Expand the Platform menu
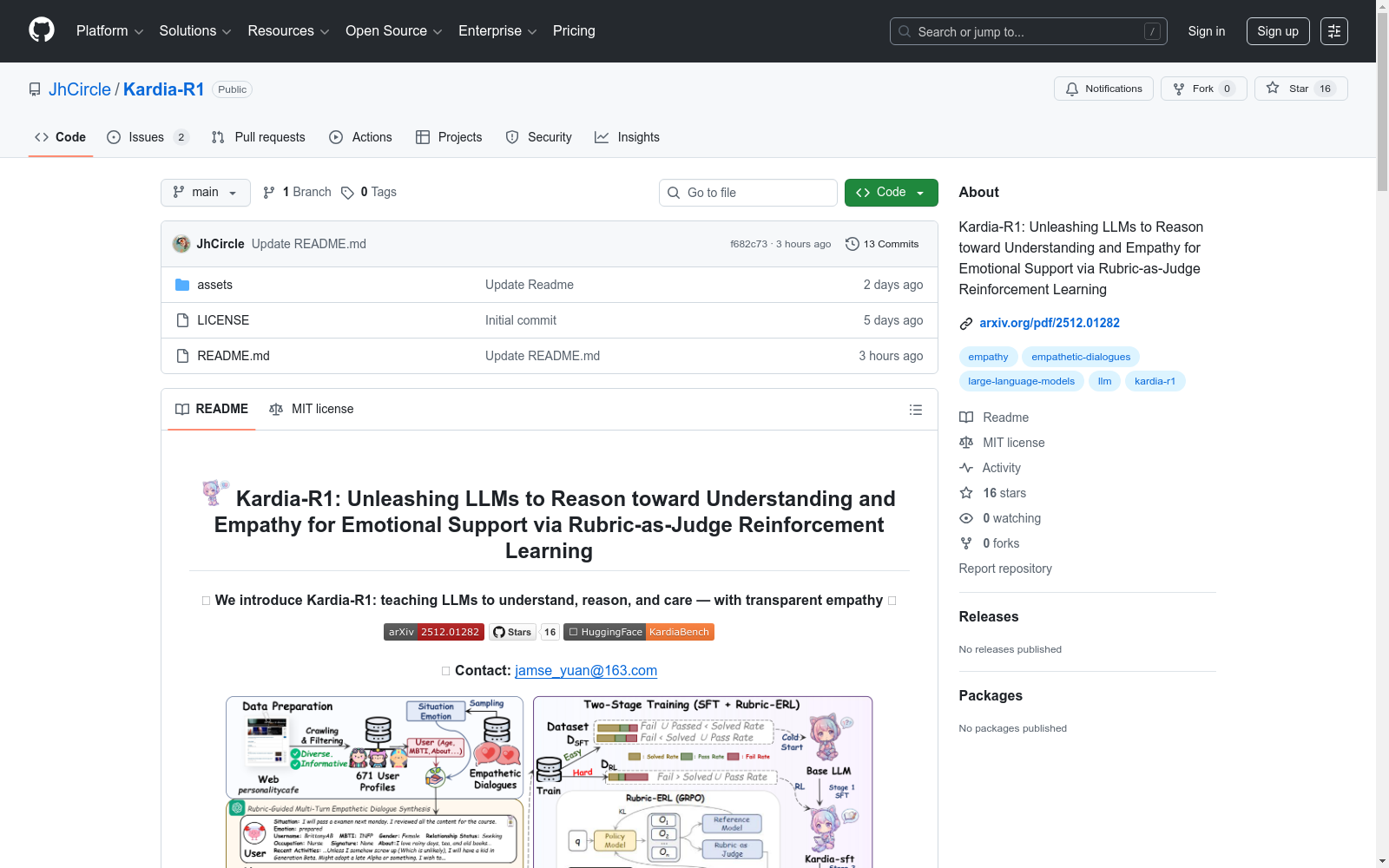Image resolution: width=1389 pixels, height=868 pixels. (109, 31)
